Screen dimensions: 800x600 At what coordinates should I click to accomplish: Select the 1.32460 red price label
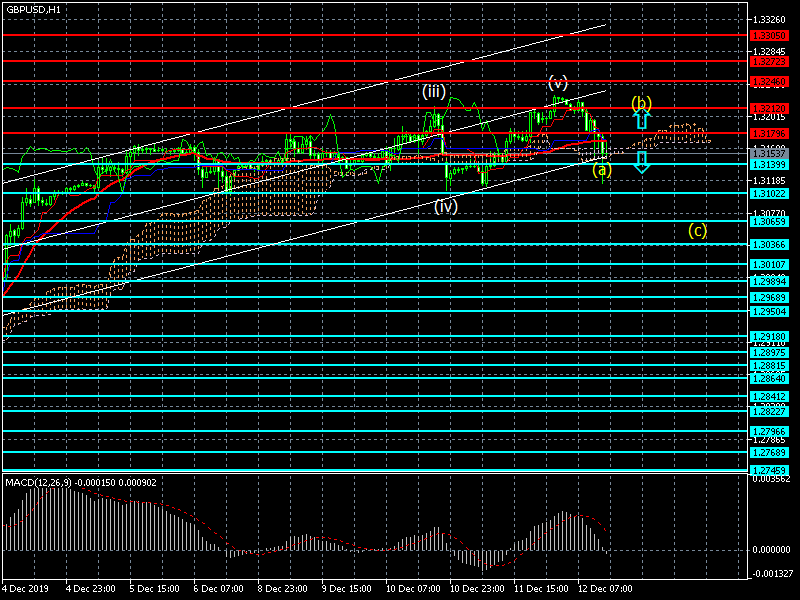(769, 82)
